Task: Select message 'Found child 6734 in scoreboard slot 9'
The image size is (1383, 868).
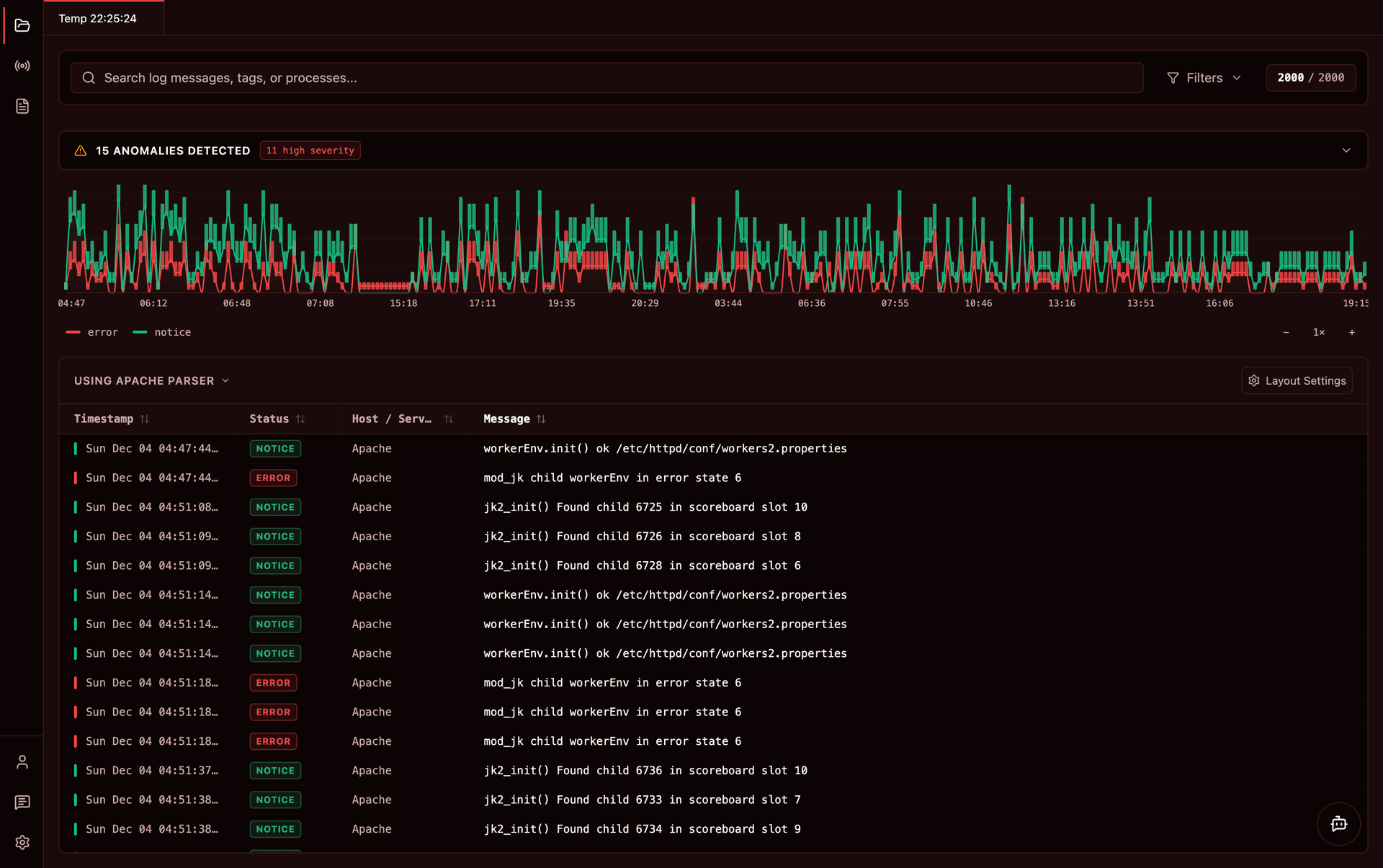Action: pyautogui.click(x=642, y=829)
